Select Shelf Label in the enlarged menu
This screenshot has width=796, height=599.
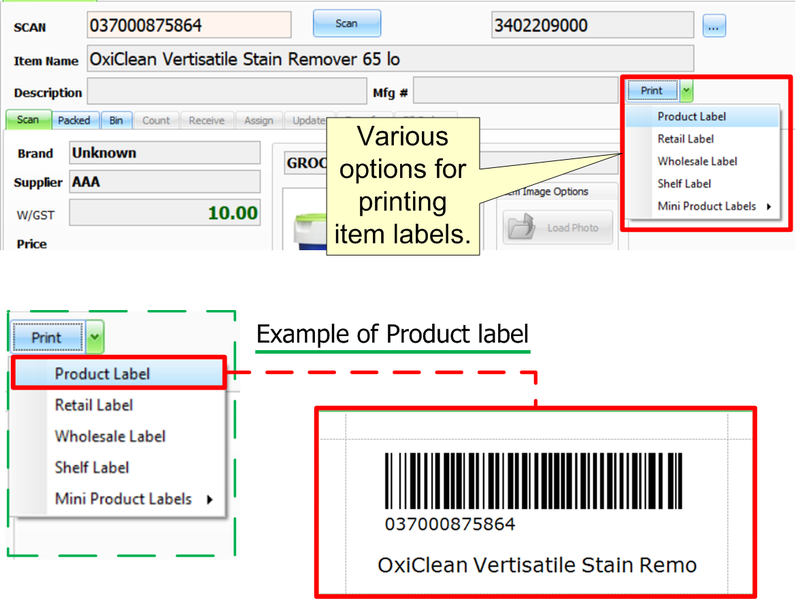118,467
